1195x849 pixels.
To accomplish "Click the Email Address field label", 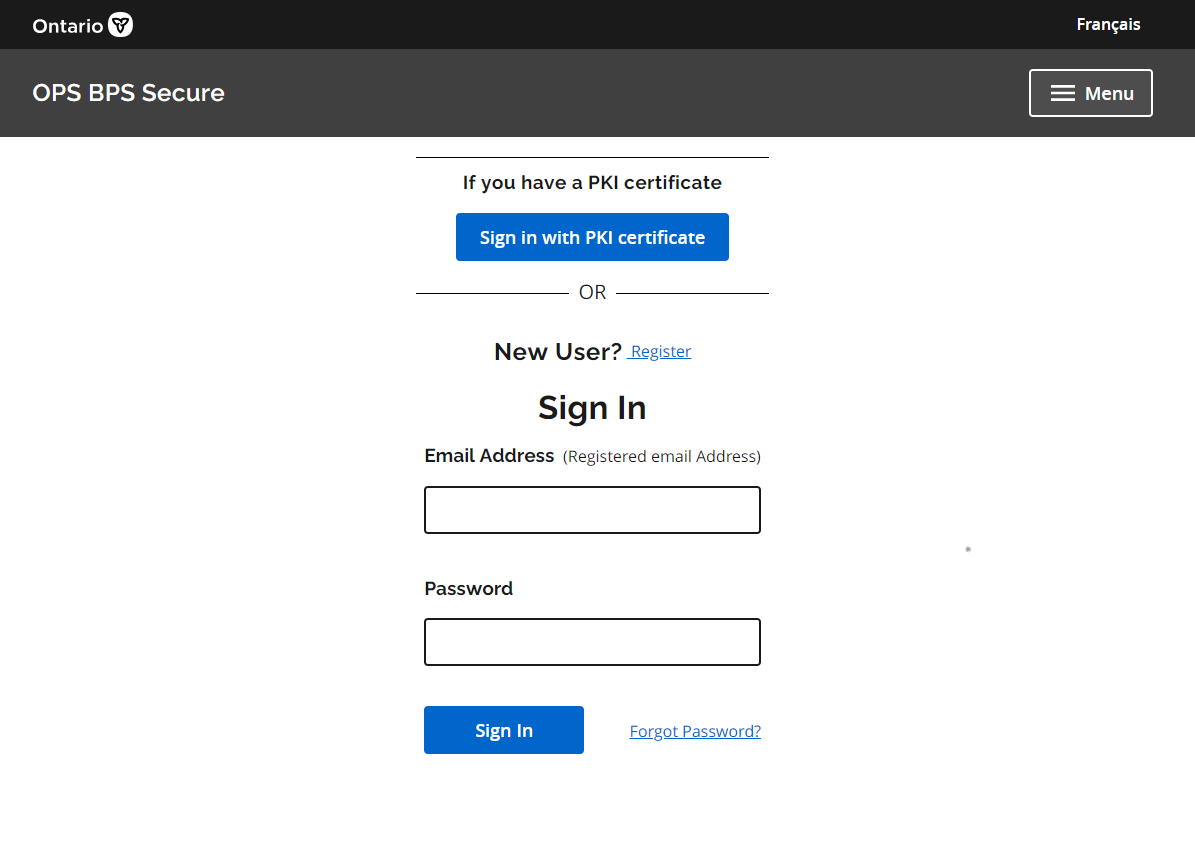I will (x=489, y=456).
